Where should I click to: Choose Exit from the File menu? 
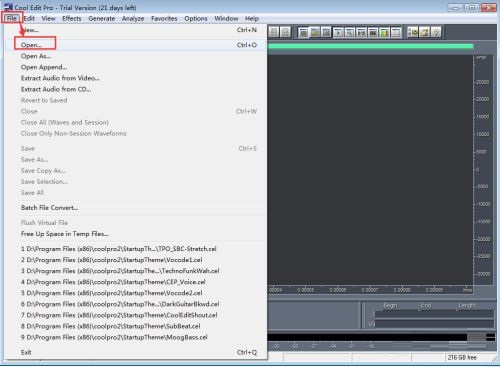pos(136,352)
